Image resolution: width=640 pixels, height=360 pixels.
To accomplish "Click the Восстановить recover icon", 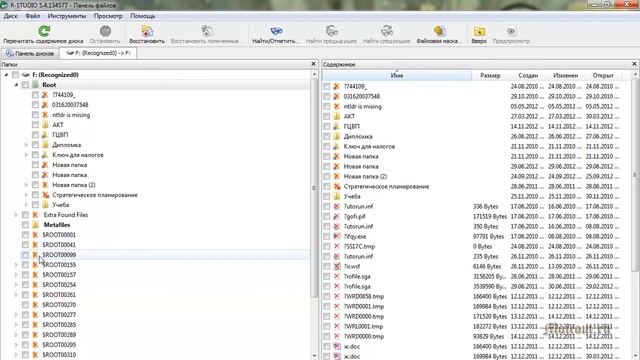I will click(x=147, y=31).
